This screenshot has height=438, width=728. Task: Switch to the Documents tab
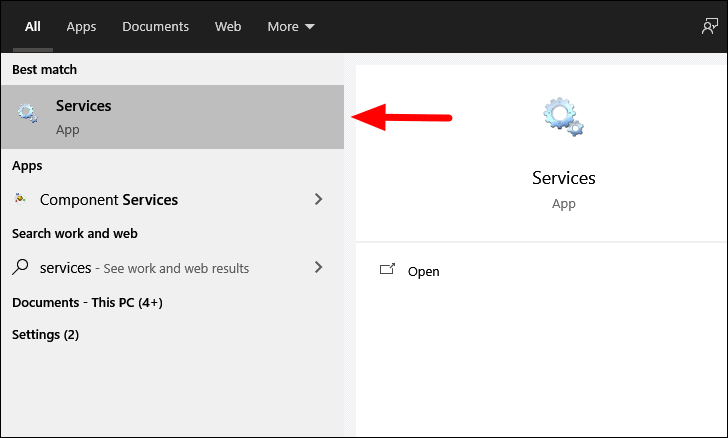pyautogui.click(x=156, y=26)
